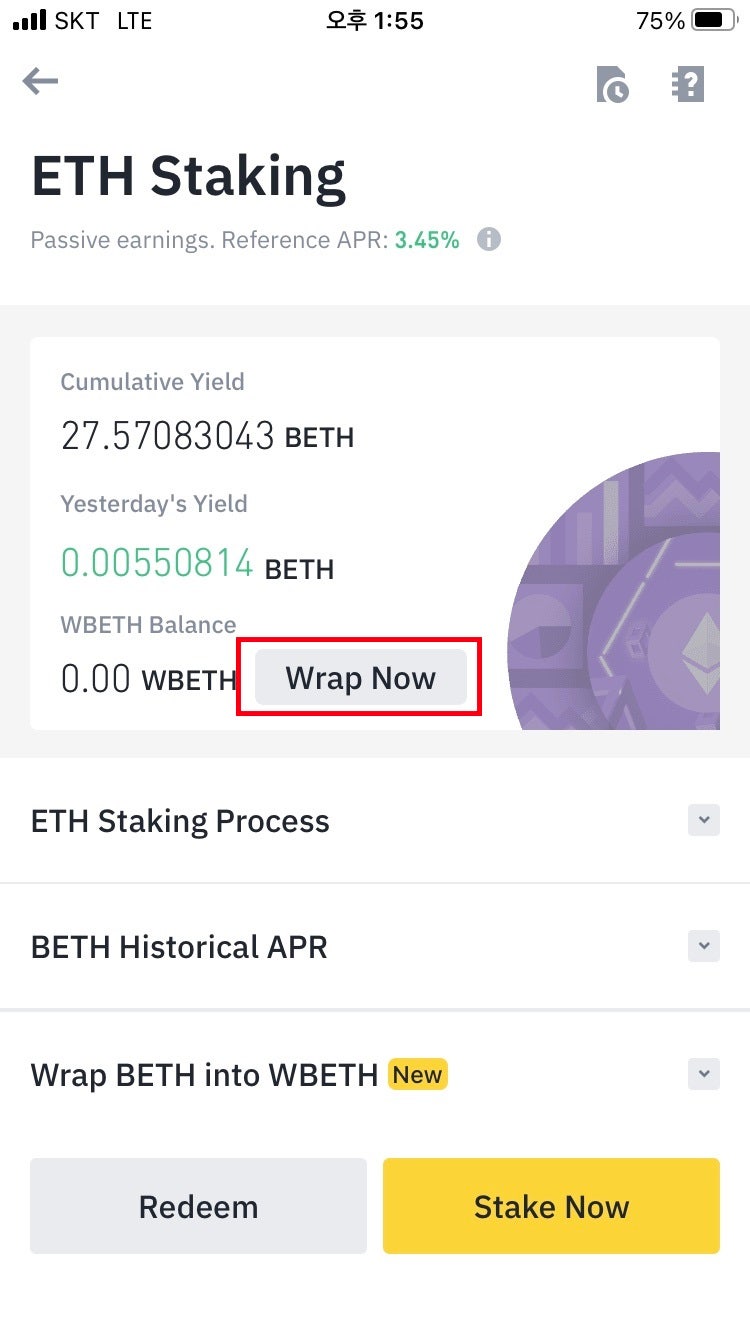Tap the cellular signal bars icon

[x=29, y=20]
